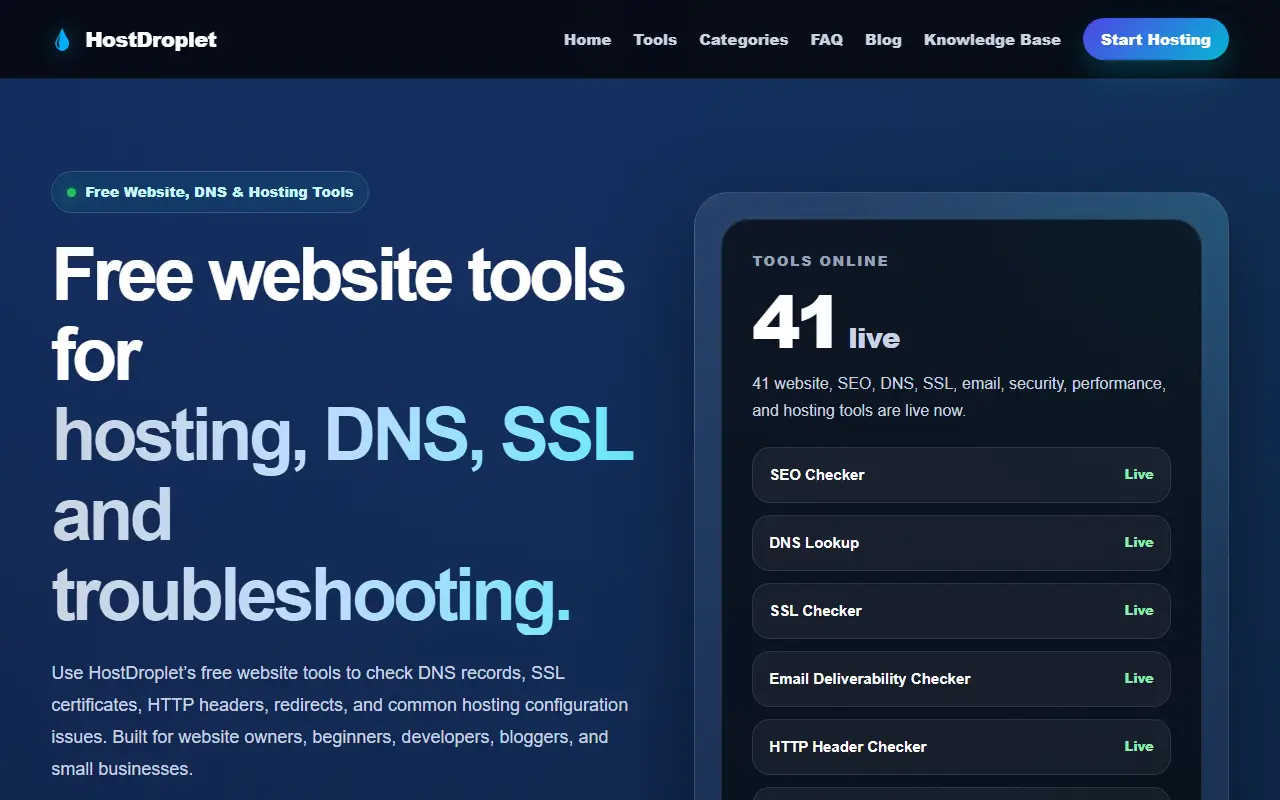Open the Blog menu item
The width and height of the screenshot is (1280, 800).
click(x=883, y=40)
